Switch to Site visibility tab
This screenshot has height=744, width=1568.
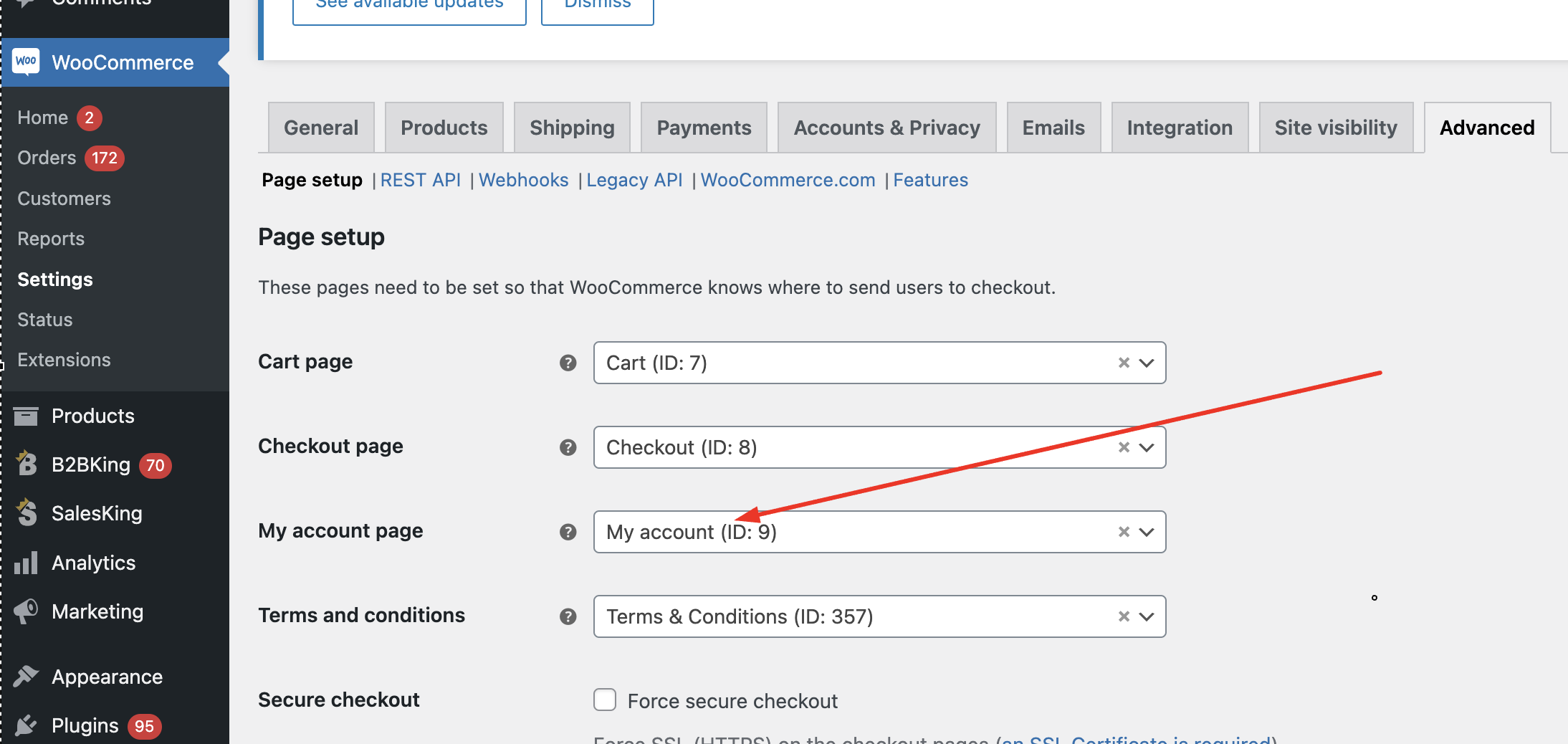point(1336,128)
